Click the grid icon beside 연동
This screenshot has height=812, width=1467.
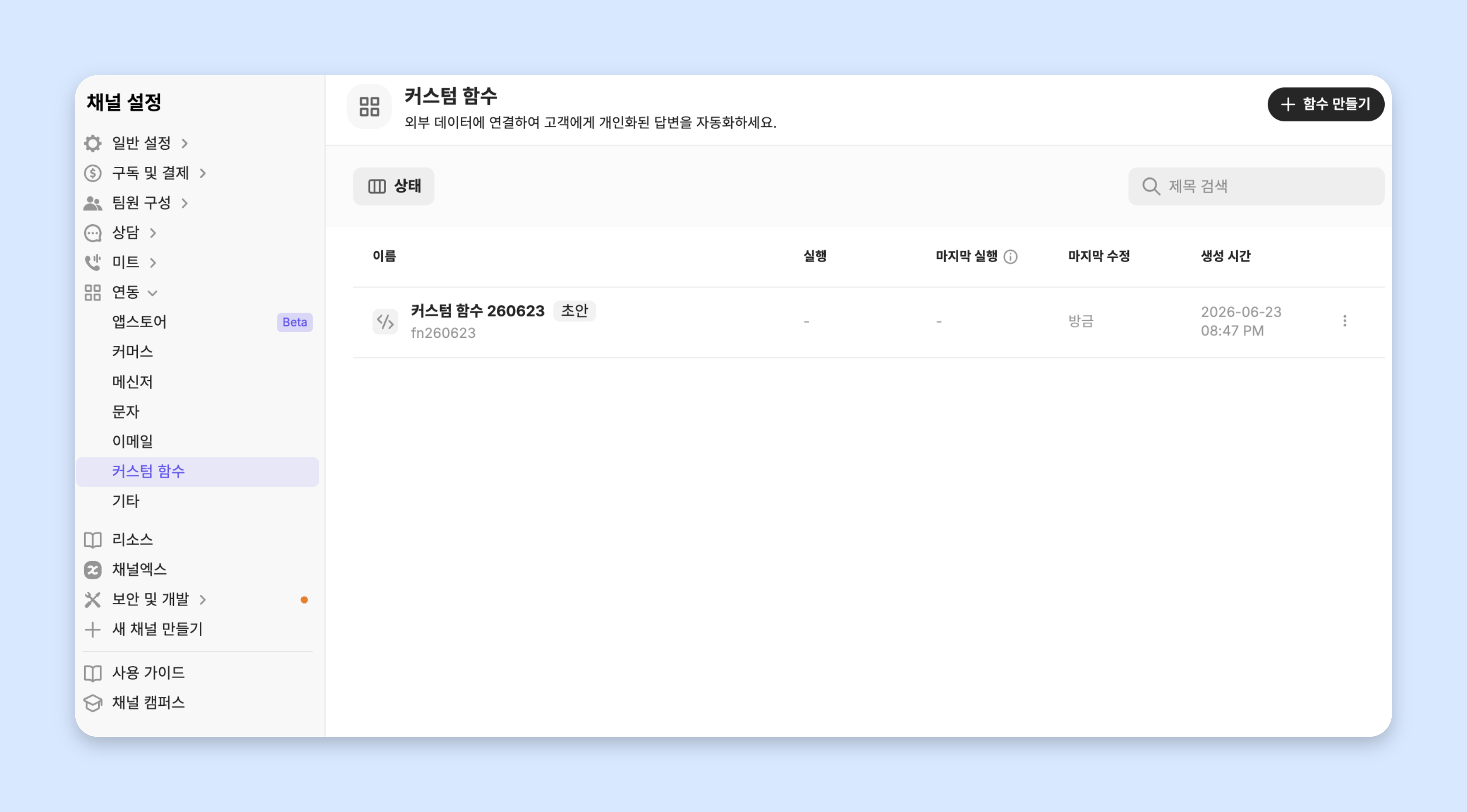93,292
